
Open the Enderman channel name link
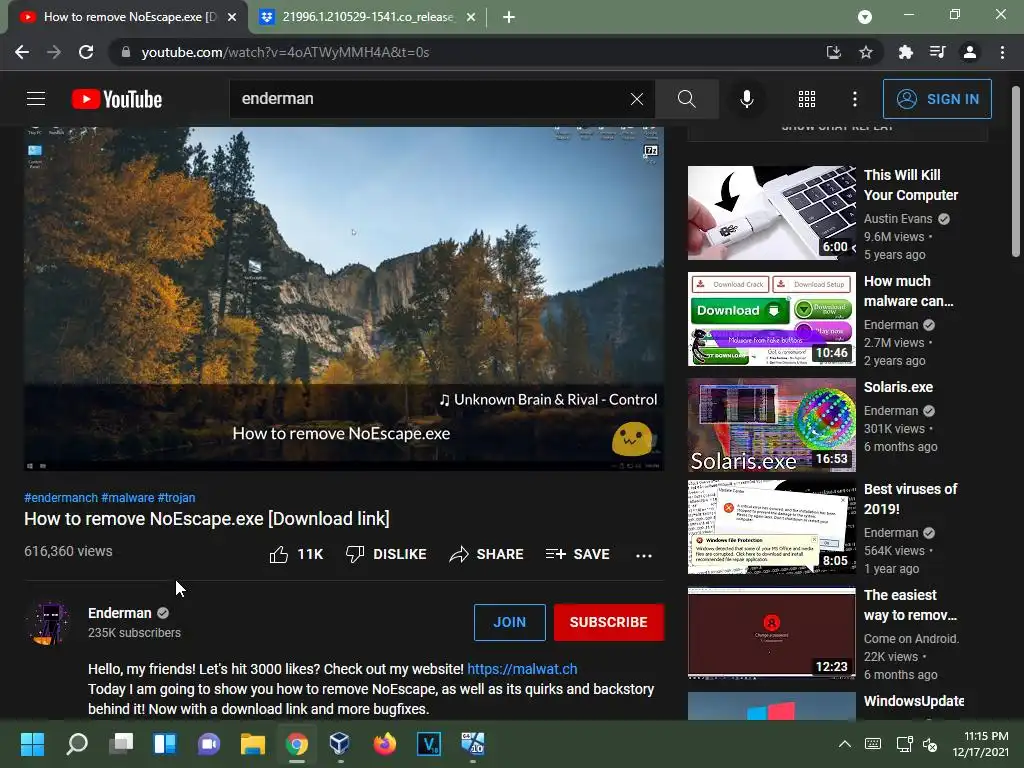pyautogui.click(x=120, y=613)
